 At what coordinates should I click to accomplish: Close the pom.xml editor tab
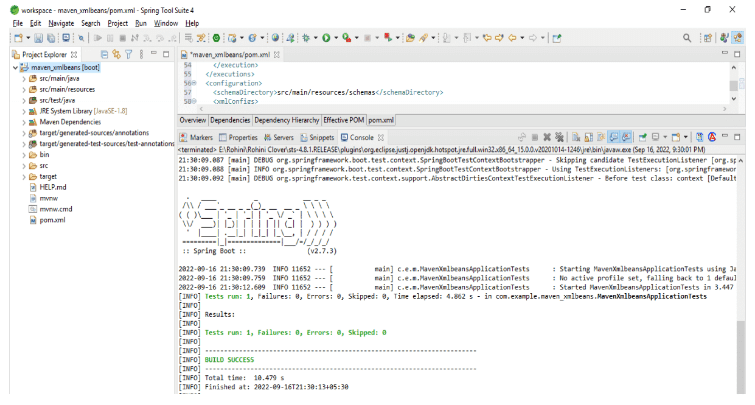click(x=277, y=54)
